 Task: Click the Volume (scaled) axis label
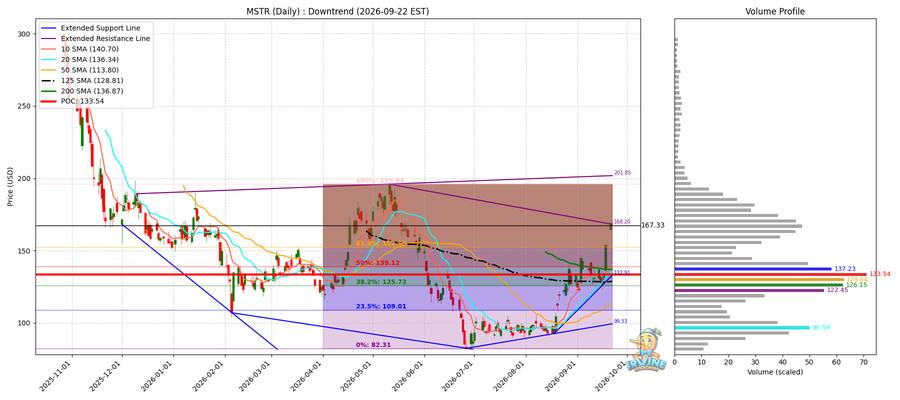775,372
